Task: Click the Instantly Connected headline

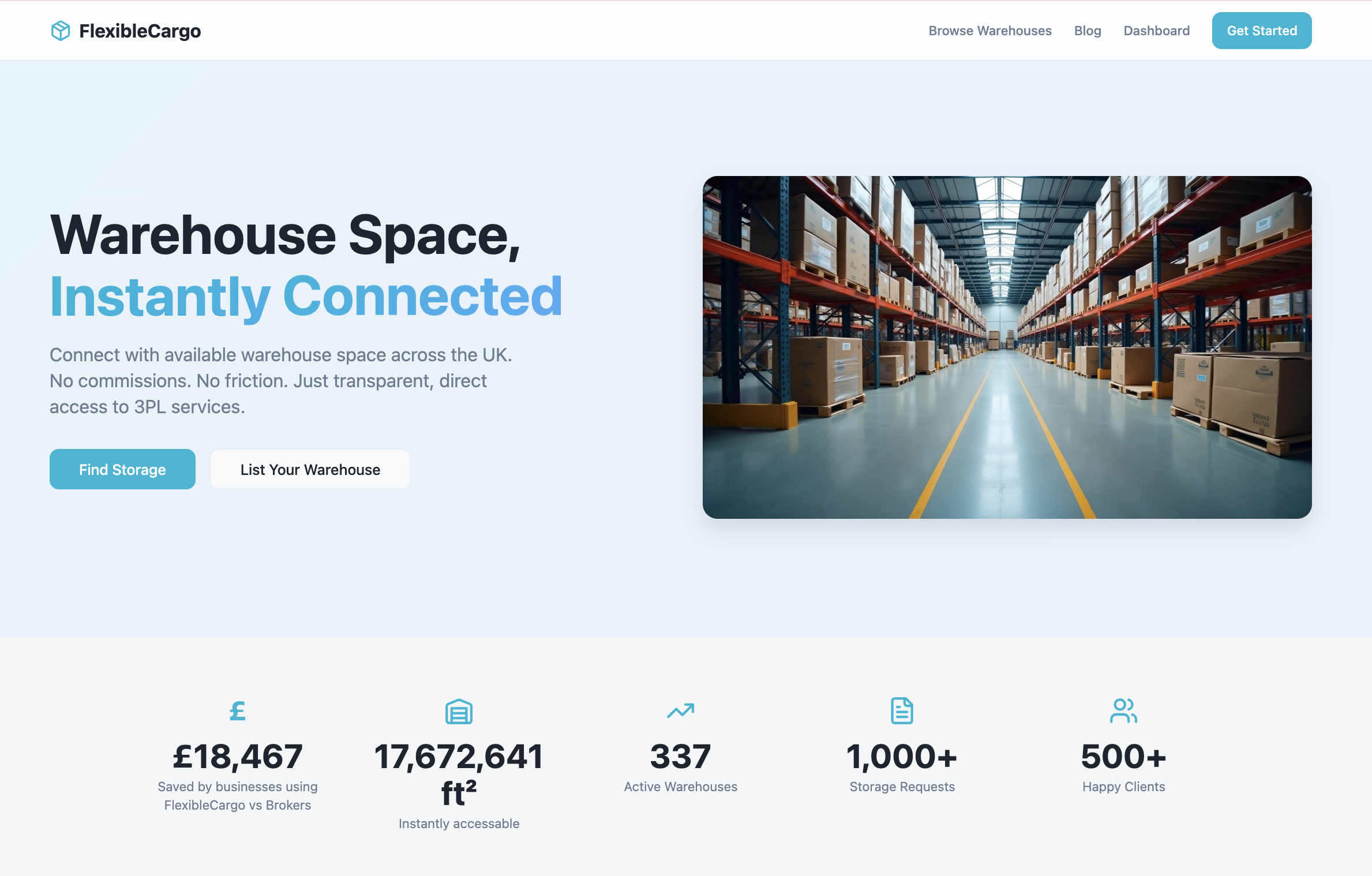Action: pyautogui.click(x=305, y=297)
